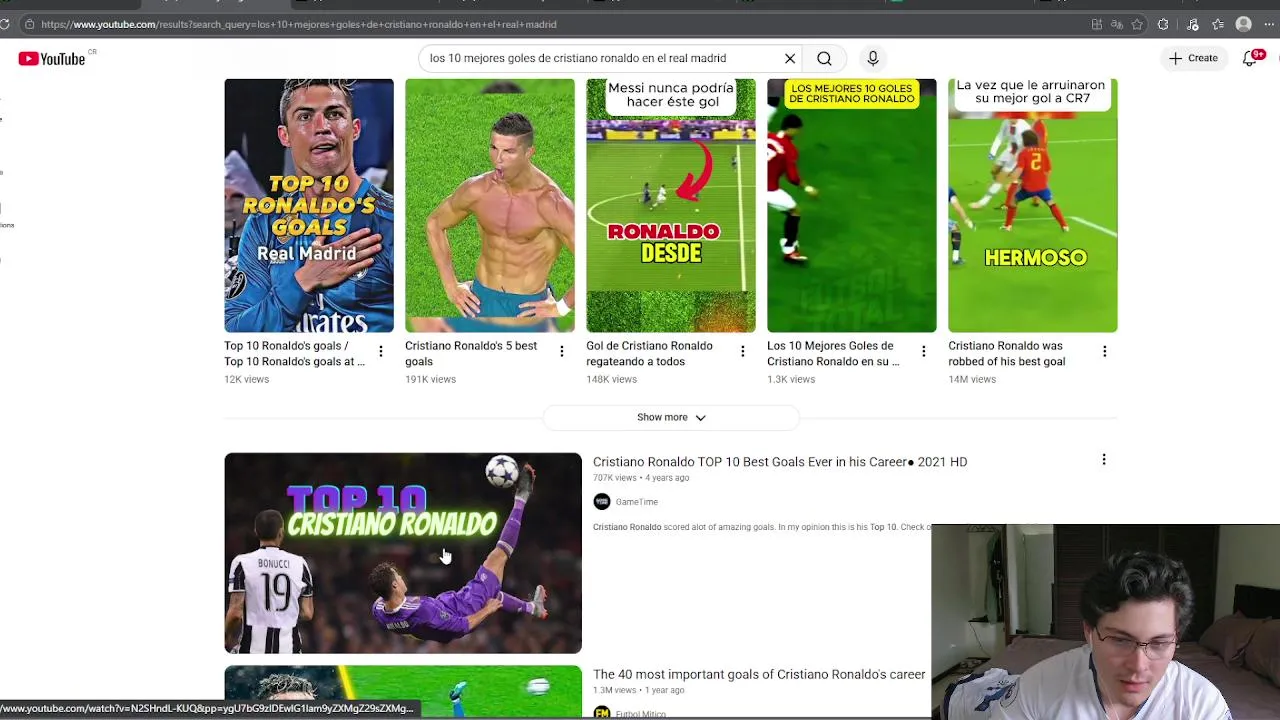Open the browser settings and more menu
The width and height of the screenshot is (1280, 720).
(1270, 24)
